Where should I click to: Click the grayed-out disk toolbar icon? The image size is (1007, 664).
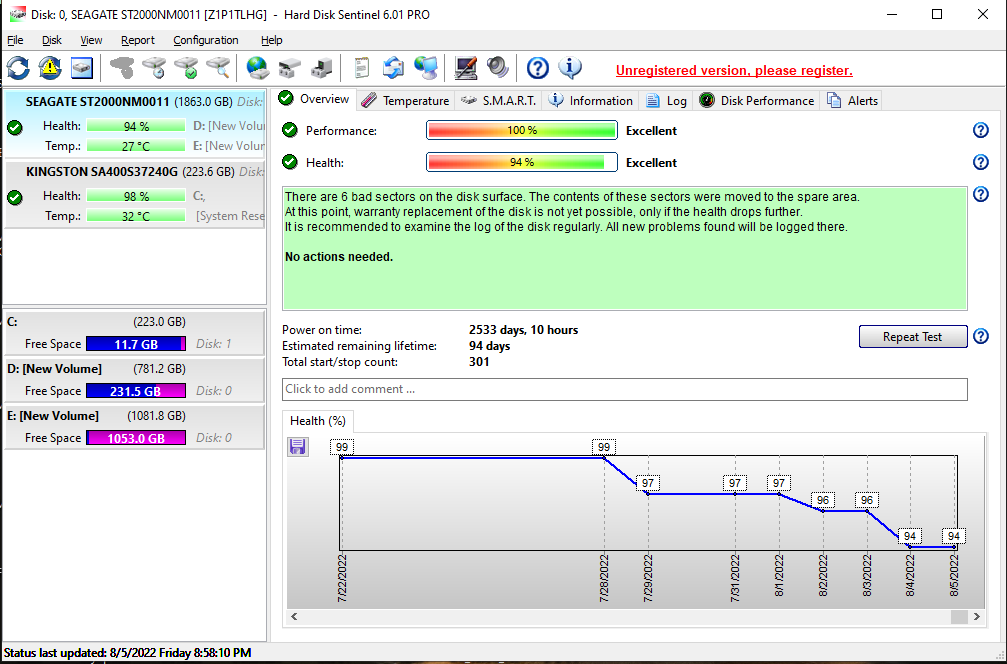click(x=122, y=67)
